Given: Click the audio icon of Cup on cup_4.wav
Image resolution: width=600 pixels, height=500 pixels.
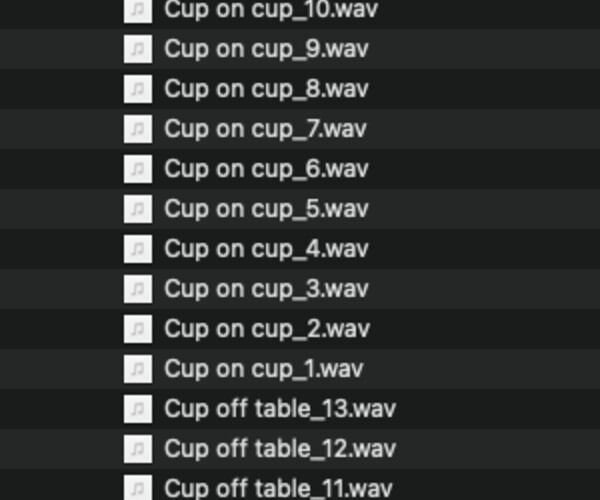Looking at the screenshot, I should (x=138, y=249).
